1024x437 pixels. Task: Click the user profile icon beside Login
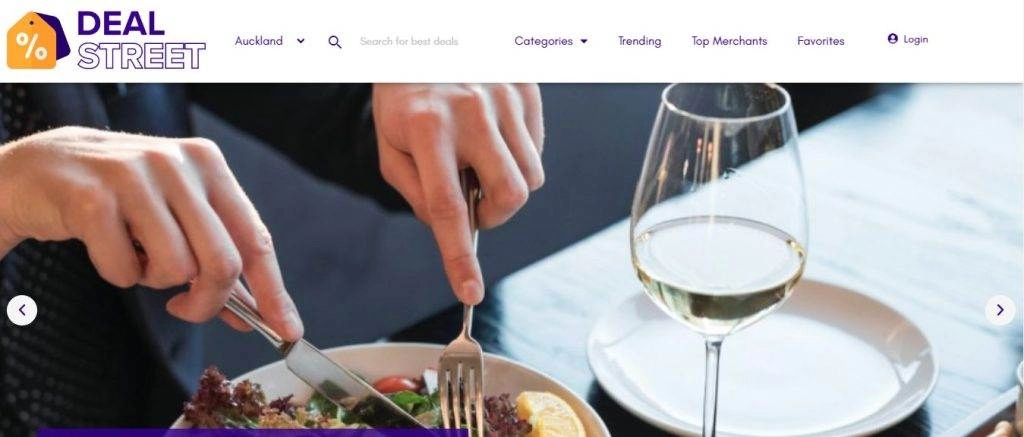point(893,39)
